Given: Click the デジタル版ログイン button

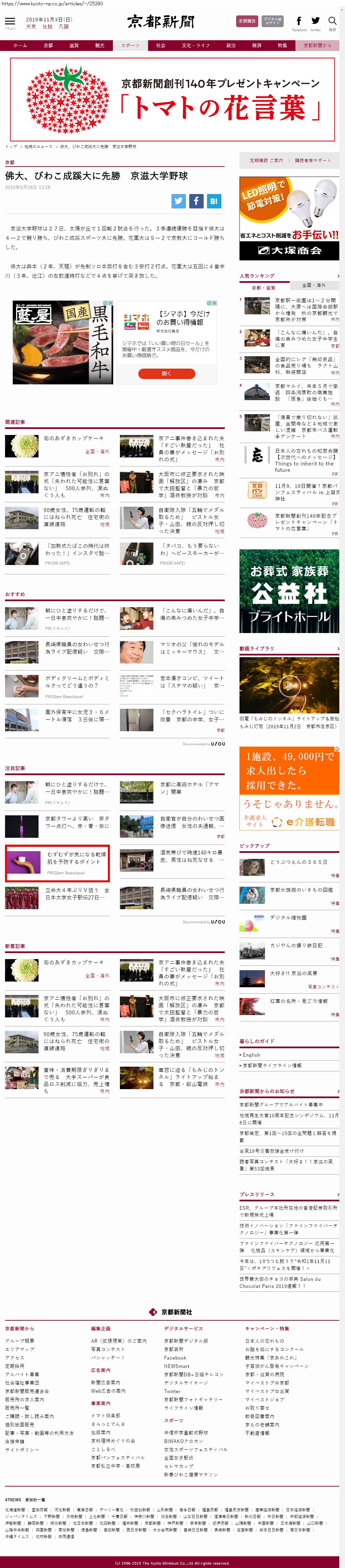Looking at the screenshot, I should [273, 21].
